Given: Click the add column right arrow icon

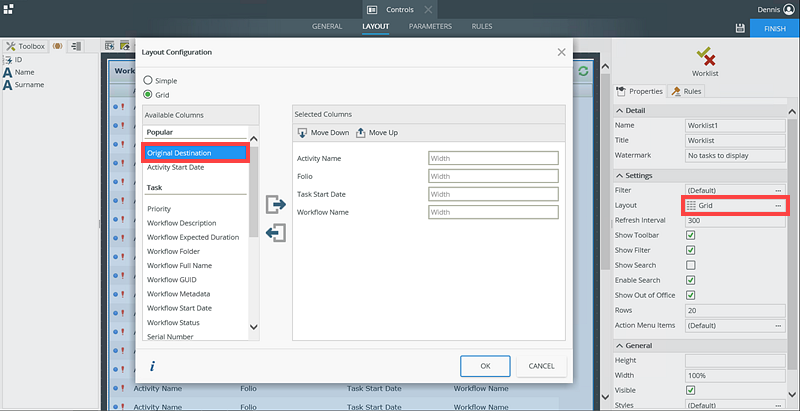Looking at the screenshot, I should click(x=276, y=205).
